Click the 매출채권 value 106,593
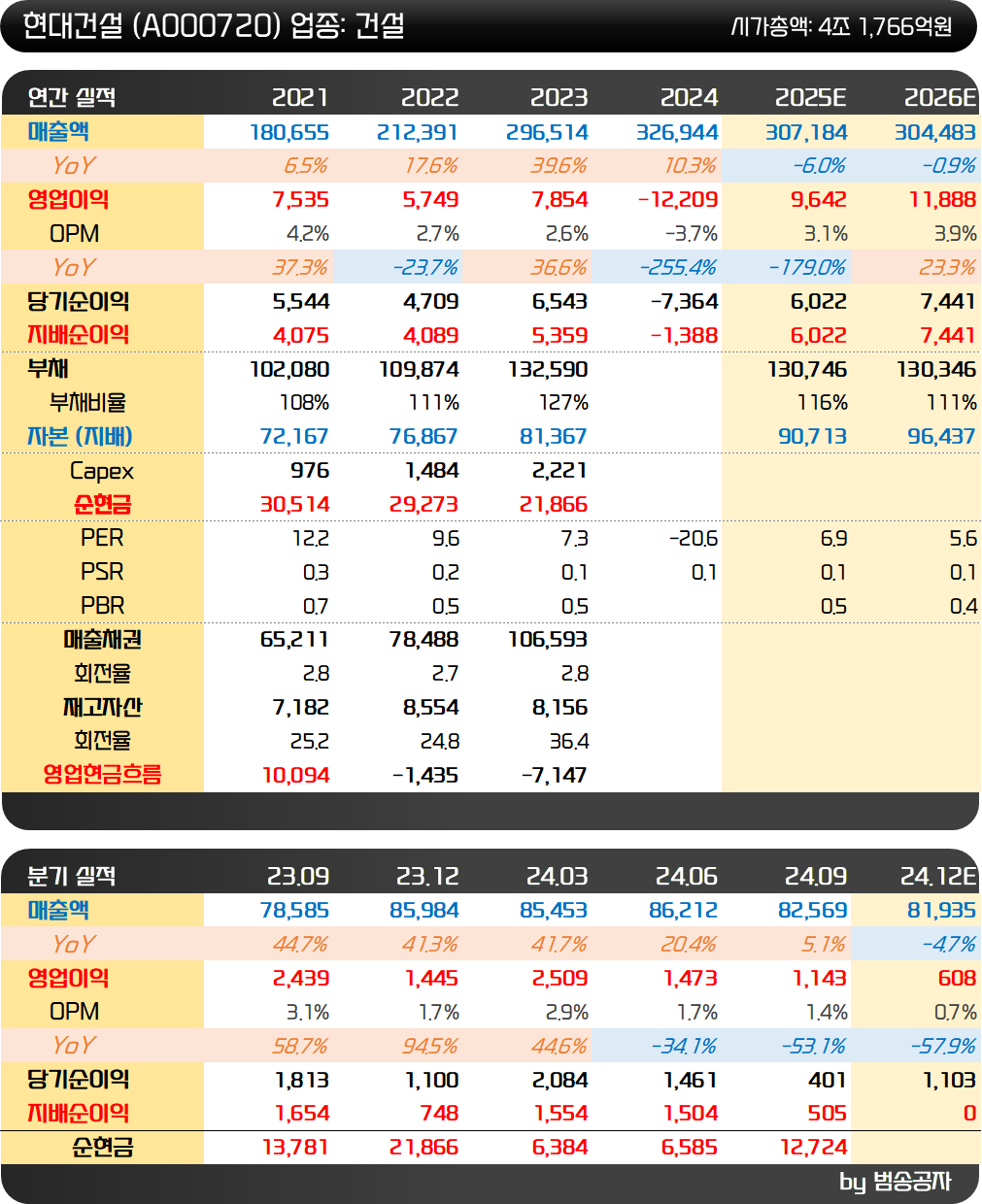982x1204 pixels. pyautogui.click(x=548, y=640)
